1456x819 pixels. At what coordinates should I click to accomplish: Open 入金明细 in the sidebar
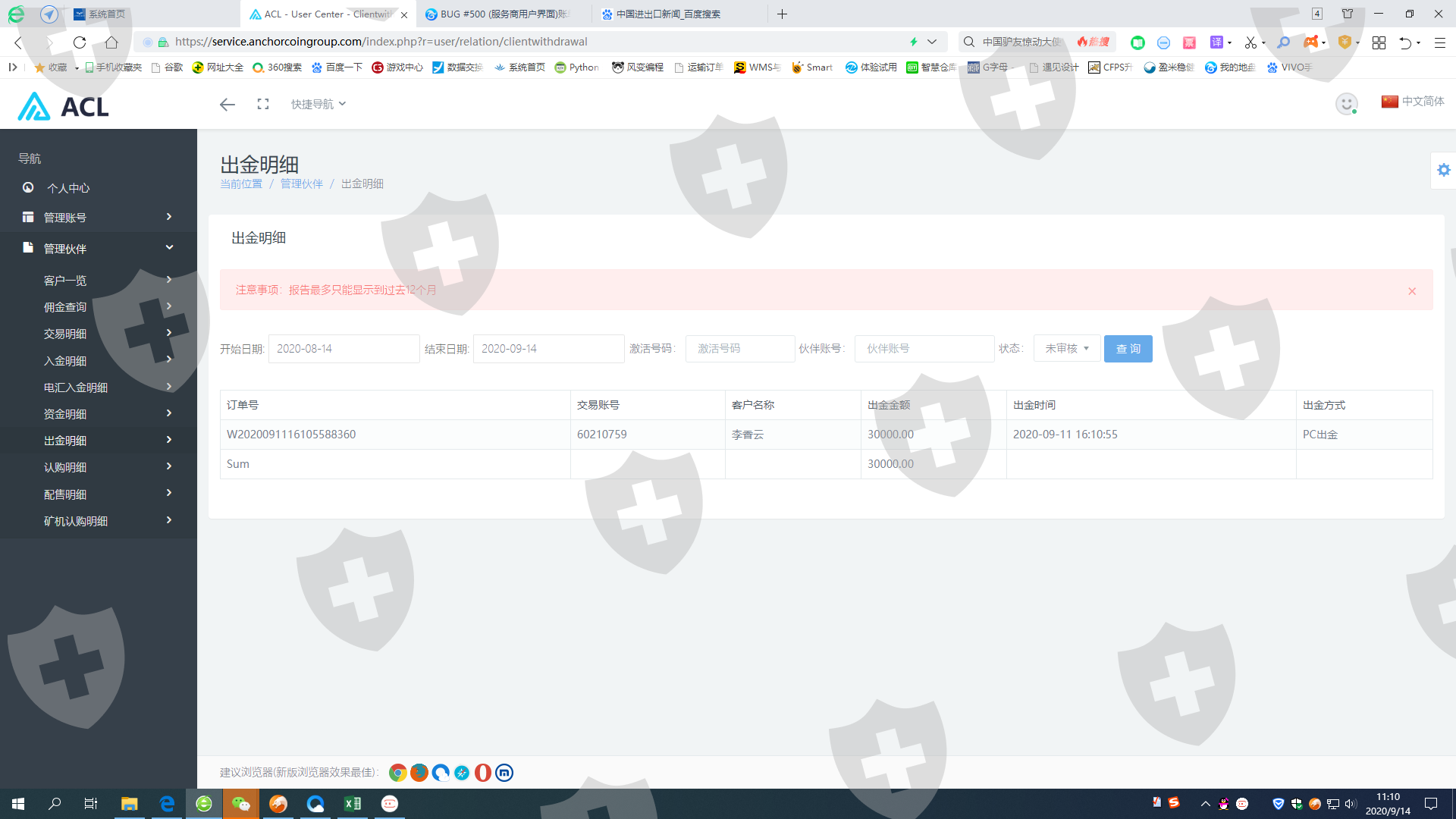[65, 361]
